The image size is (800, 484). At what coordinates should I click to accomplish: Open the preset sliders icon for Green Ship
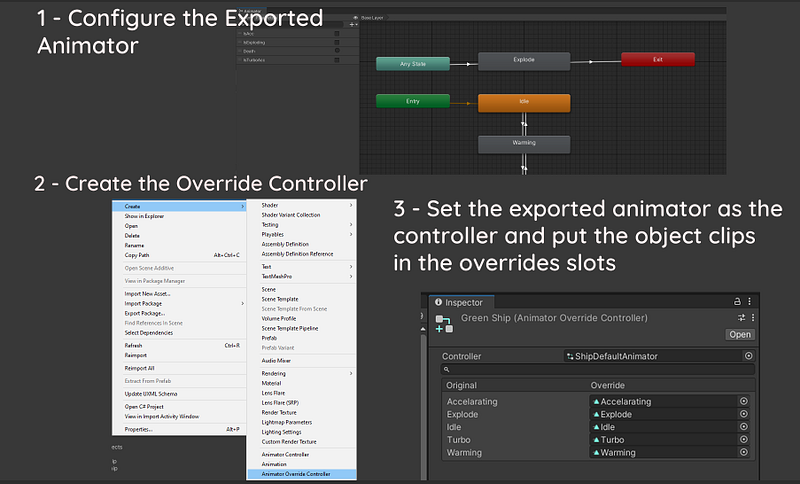[x=741, y=317]
